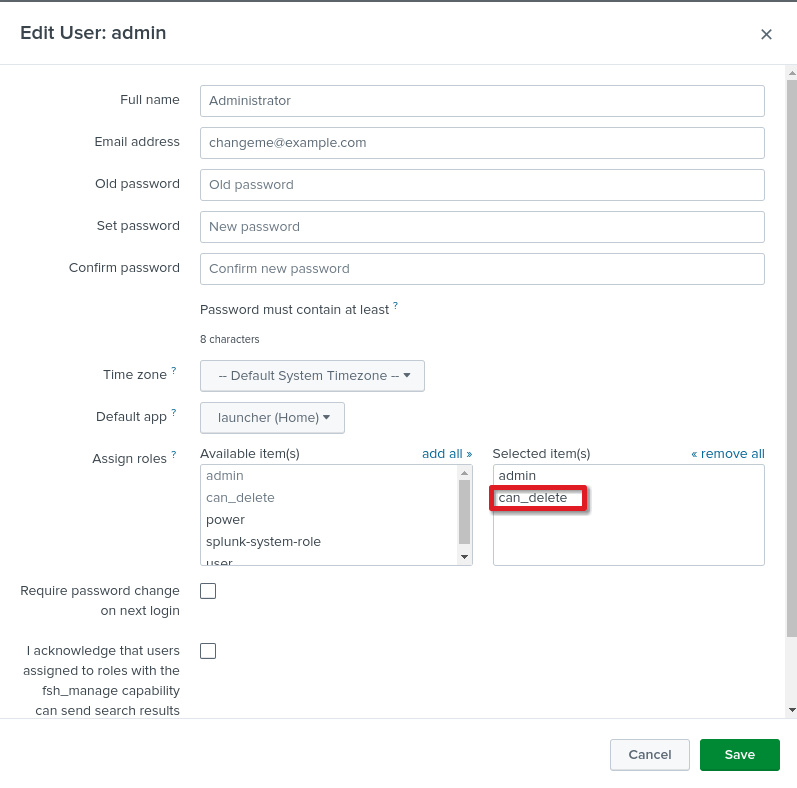Select power role from available items
Screen dimensions: 797x788
point(226,520)
